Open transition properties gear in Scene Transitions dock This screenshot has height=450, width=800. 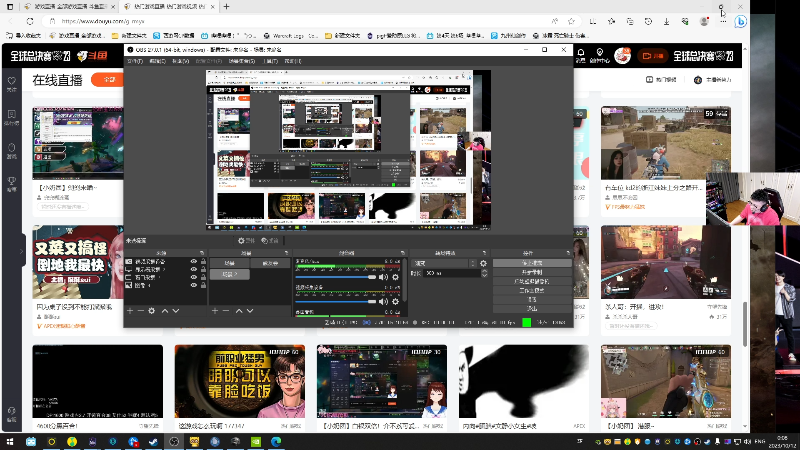tap(483, 263)
